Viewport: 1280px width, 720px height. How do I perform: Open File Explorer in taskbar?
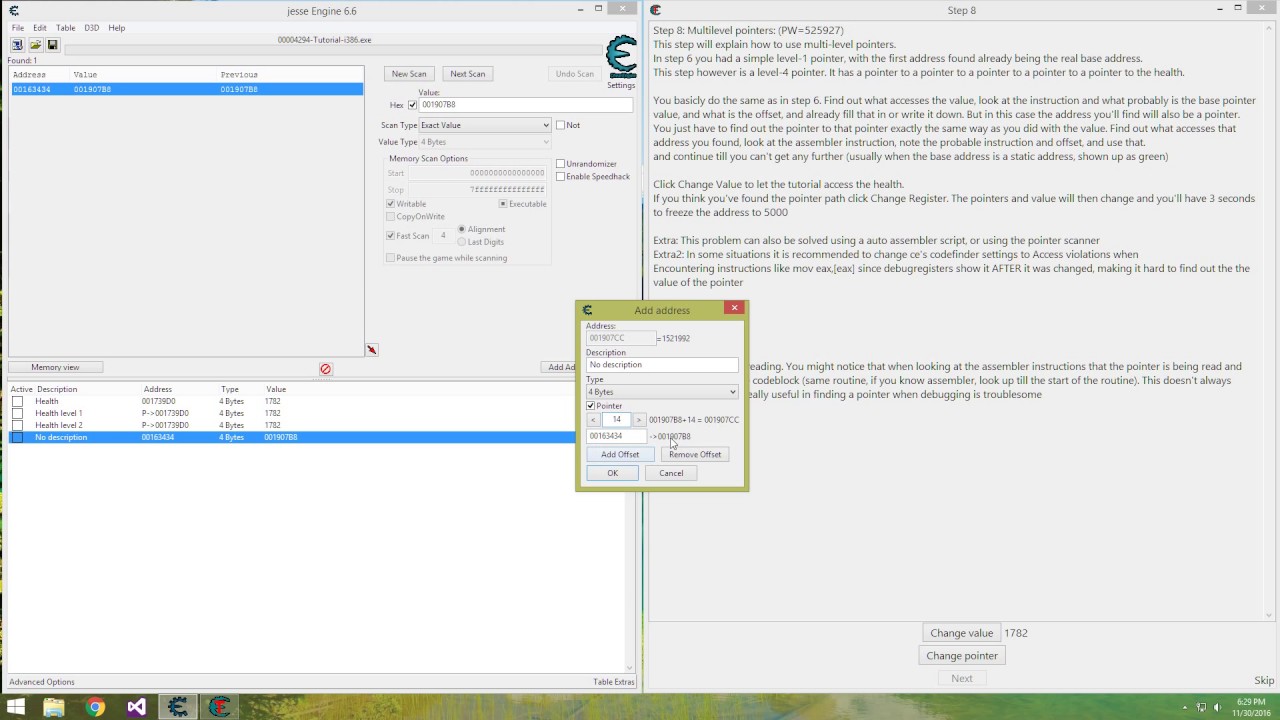[x=54, y=707]
